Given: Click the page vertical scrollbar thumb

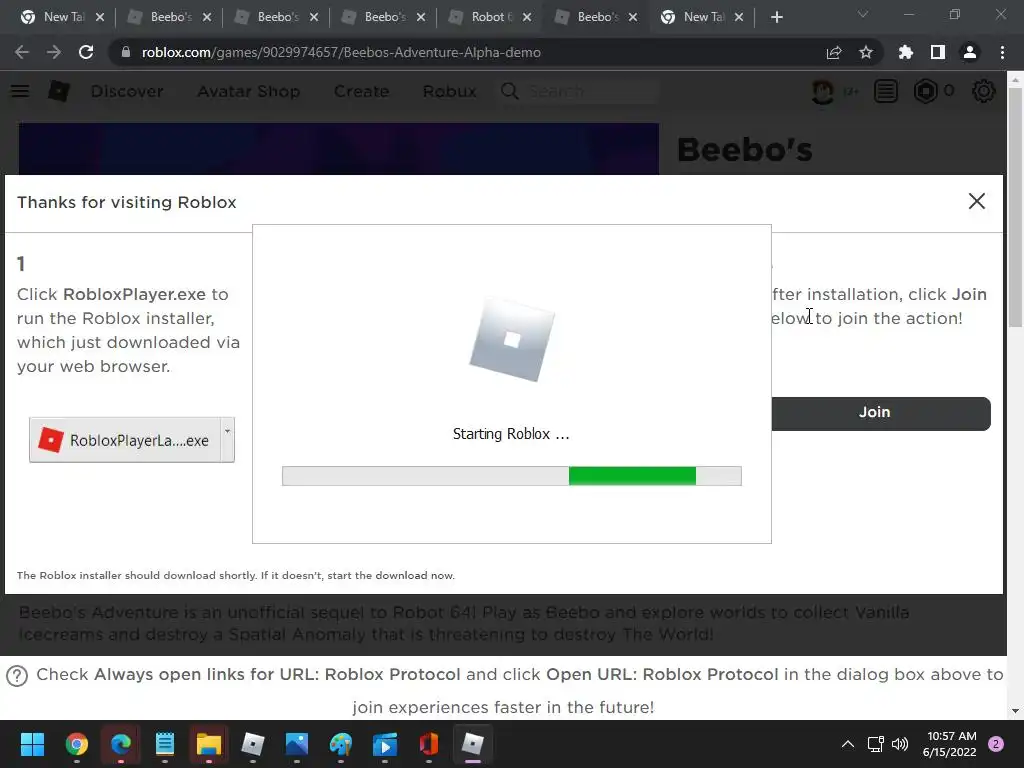Looking at the screenshot, I should [1015, 207].
